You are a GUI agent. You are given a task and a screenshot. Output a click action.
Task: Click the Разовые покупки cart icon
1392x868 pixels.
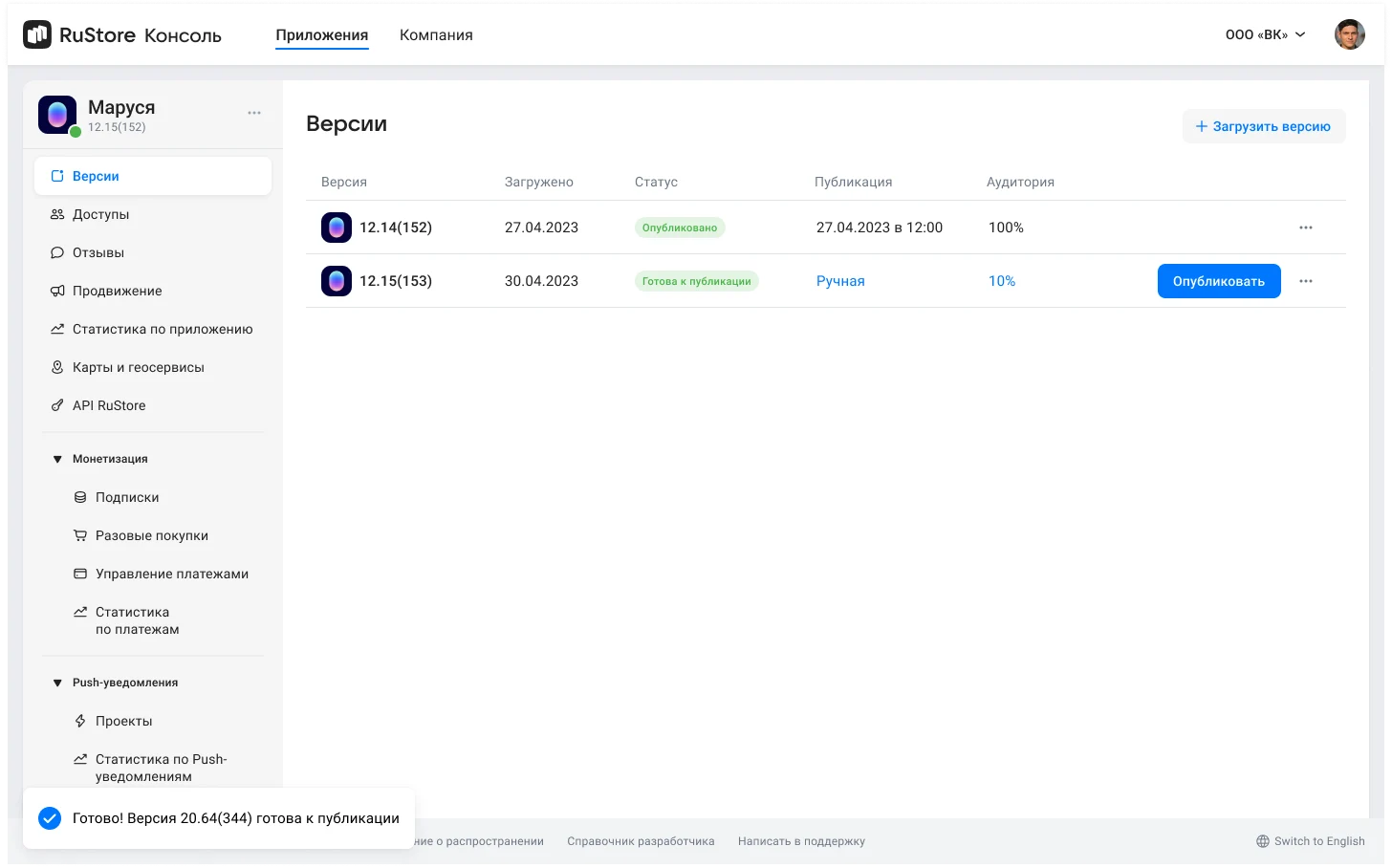tap(80, 535)
